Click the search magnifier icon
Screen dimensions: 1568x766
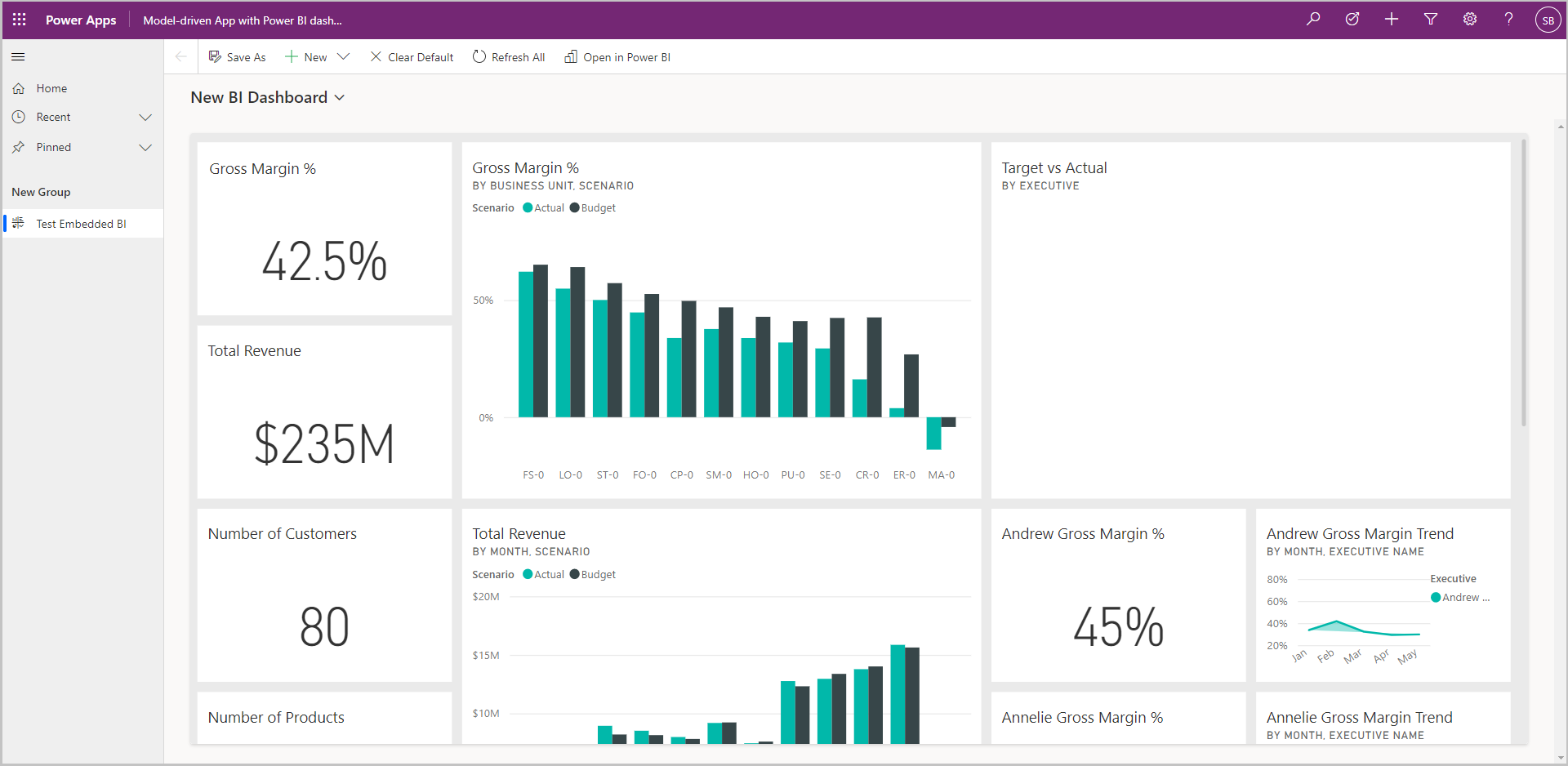(x=1313, y=19)
